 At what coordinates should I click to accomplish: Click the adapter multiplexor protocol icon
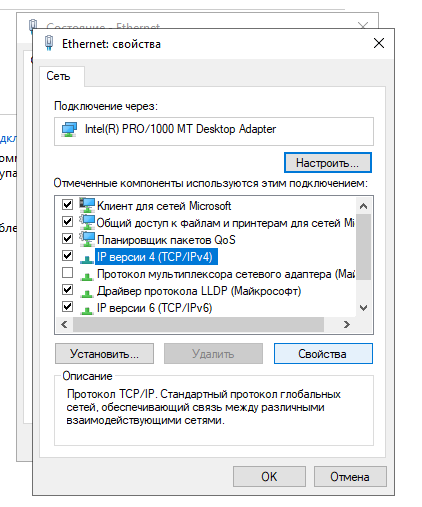[87, 276]
